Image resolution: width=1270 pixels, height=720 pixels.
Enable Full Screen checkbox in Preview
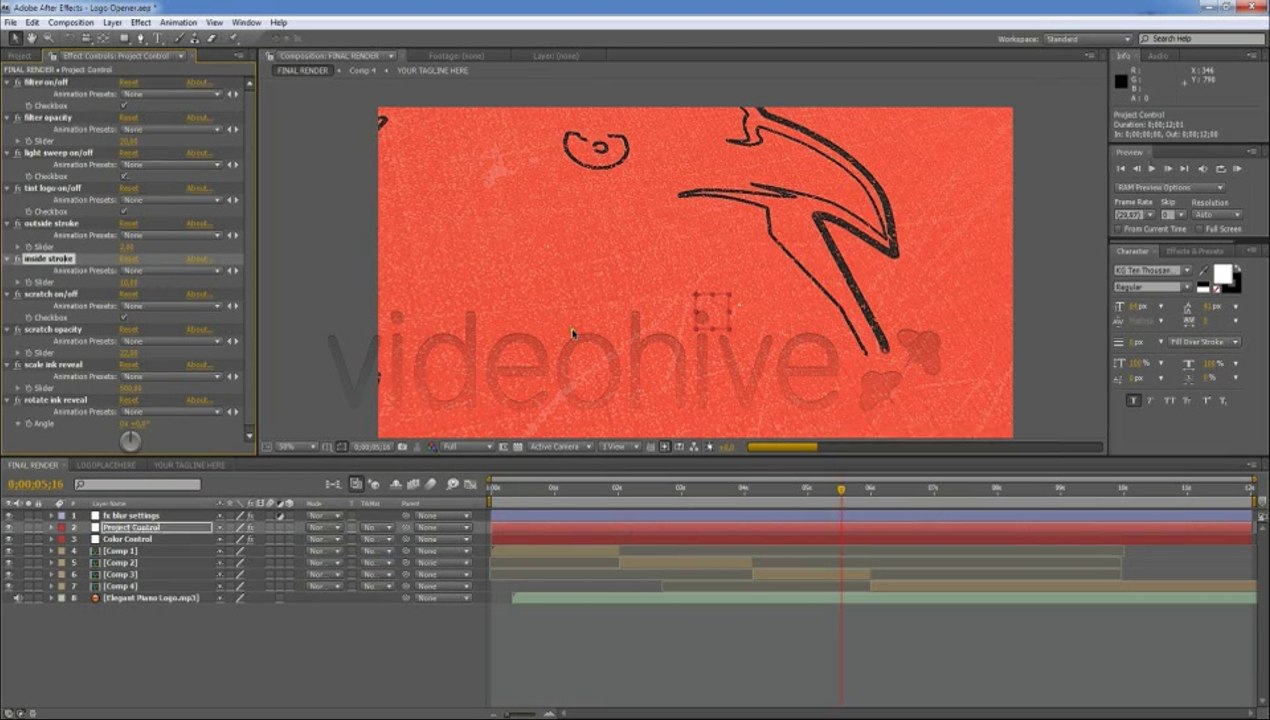click(x=1199, y=229)
